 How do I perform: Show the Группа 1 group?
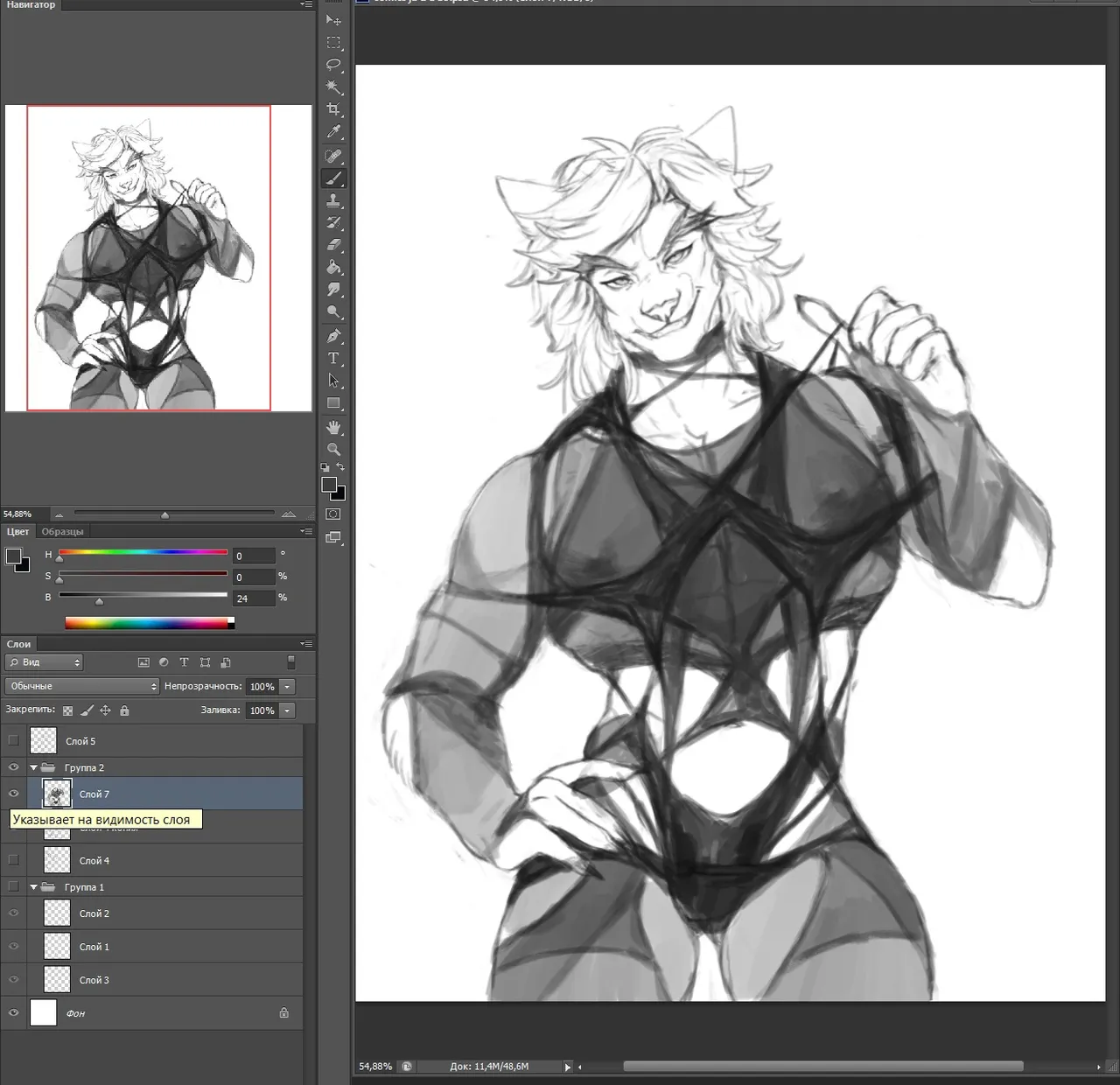(x=13, y=887)
